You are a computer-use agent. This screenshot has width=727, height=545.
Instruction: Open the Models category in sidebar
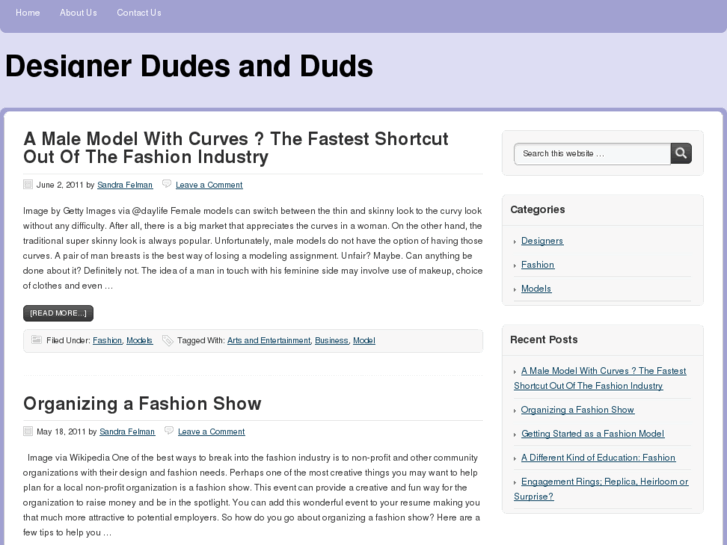536,289
